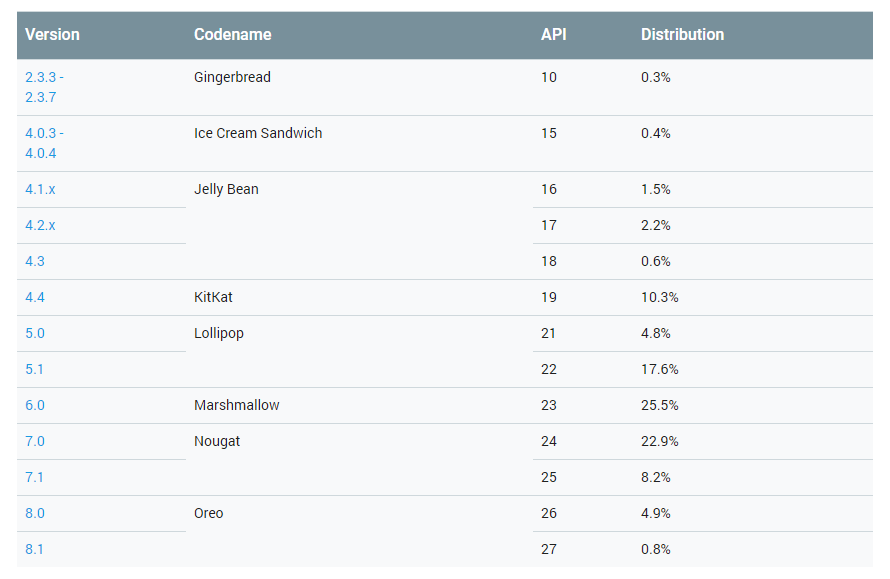This screenshot has width=890, height=579.
Task: Click the 5.1 version link
Action: (x=35, y=369)
